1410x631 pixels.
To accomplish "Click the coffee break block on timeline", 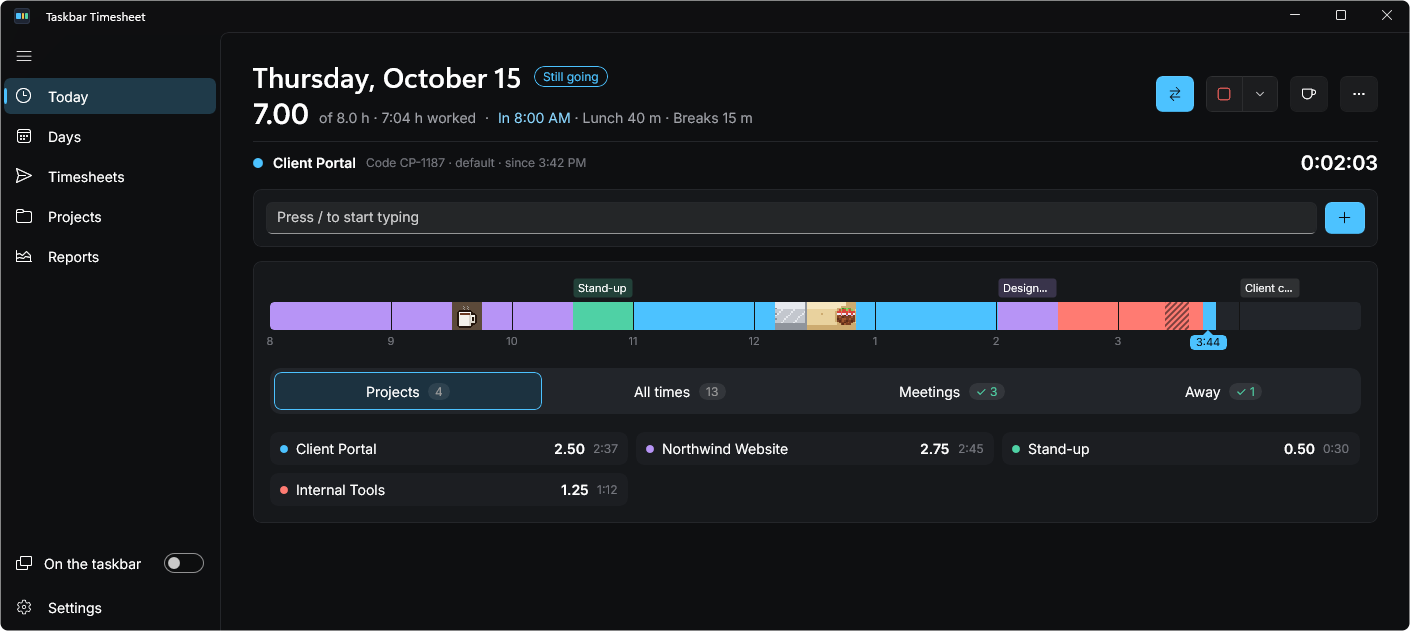I will pos(467,316).
